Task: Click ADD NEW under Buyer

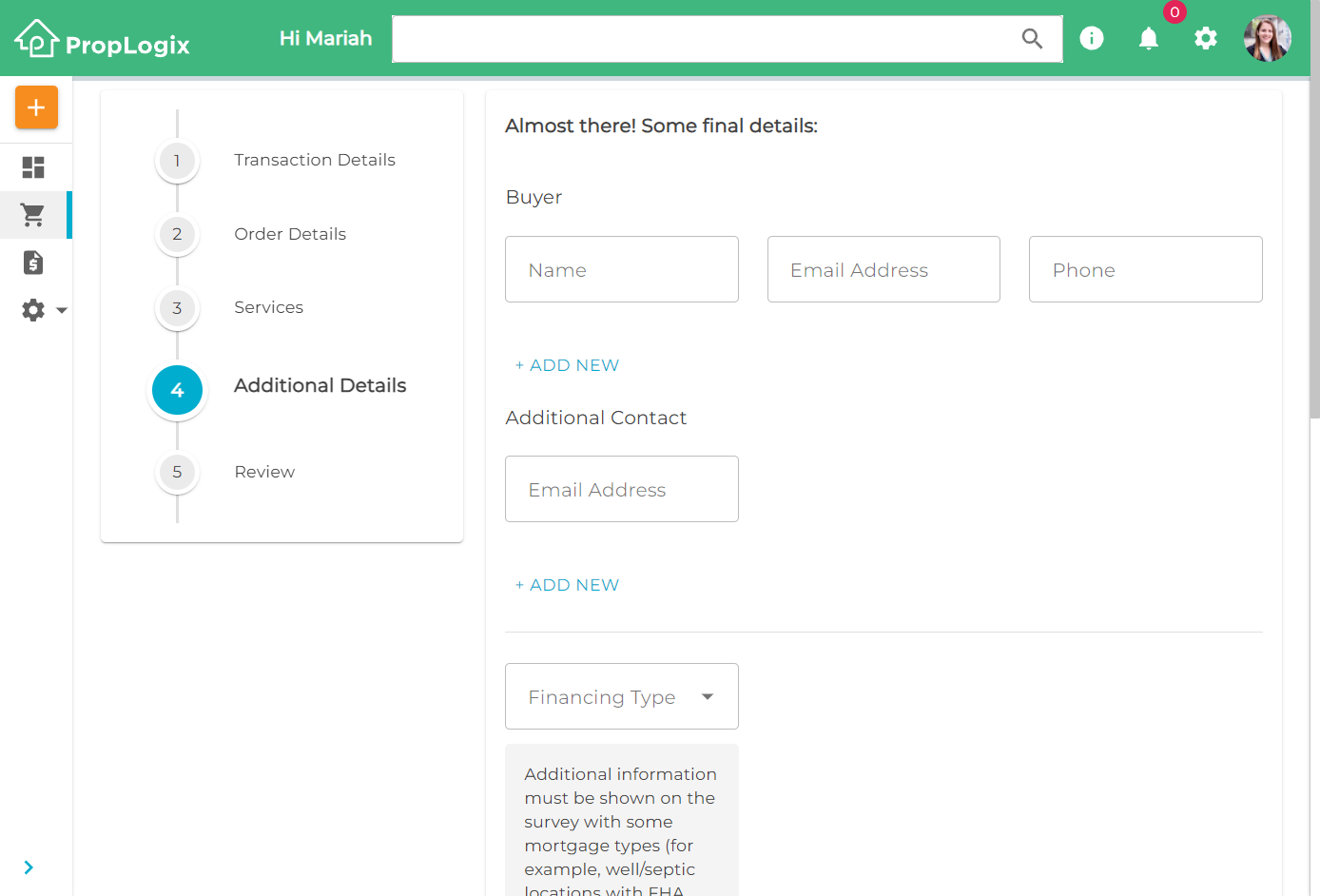Action: point(568,365)
